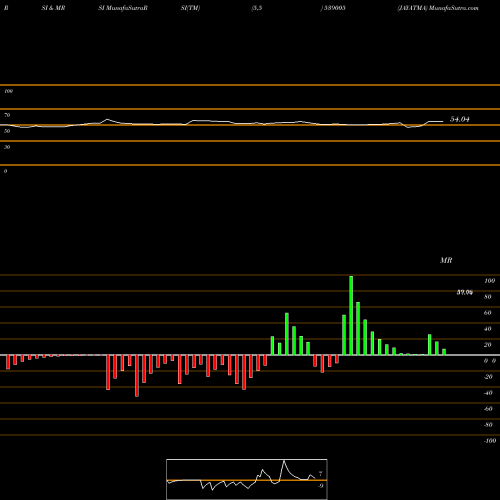Image resolution: width=500 pixels, height=500 pixels.
Task: Select the longest red MR histogram bar
Action: pyautogui.click(x=137, y=376)
